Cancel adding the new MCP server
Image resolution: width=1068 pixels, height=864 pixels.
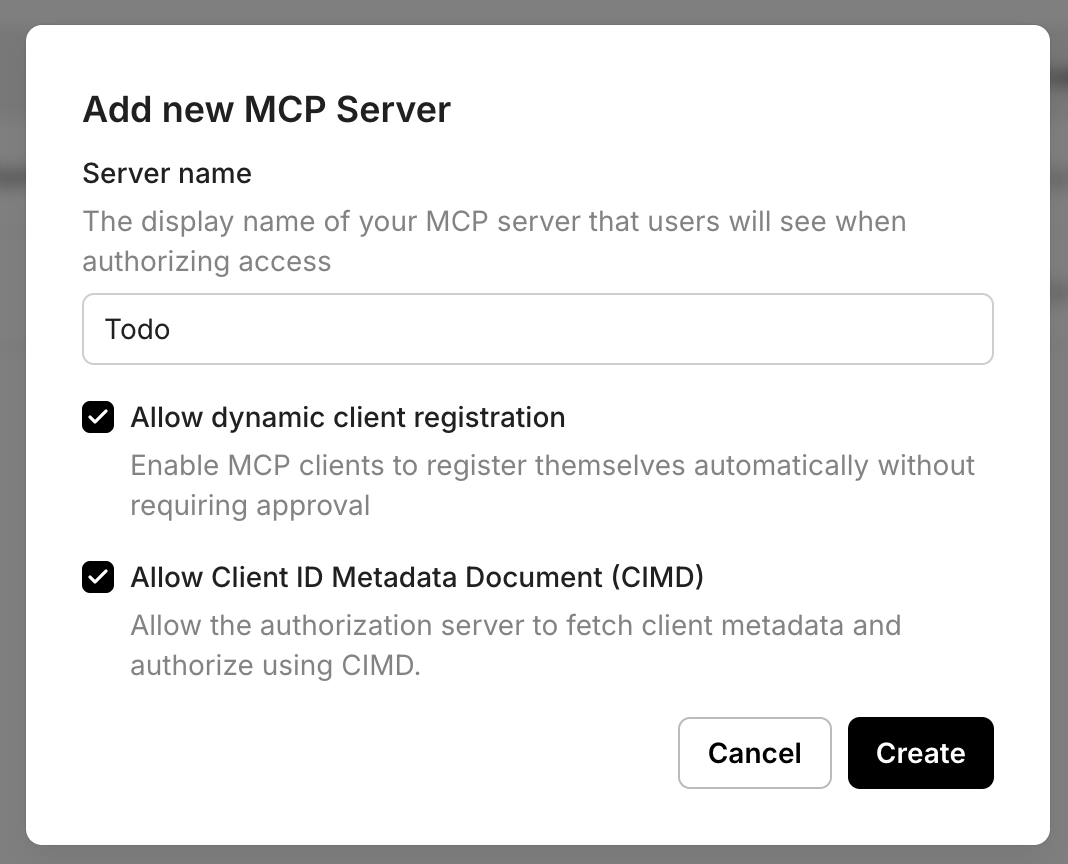(x=755, y=753)
